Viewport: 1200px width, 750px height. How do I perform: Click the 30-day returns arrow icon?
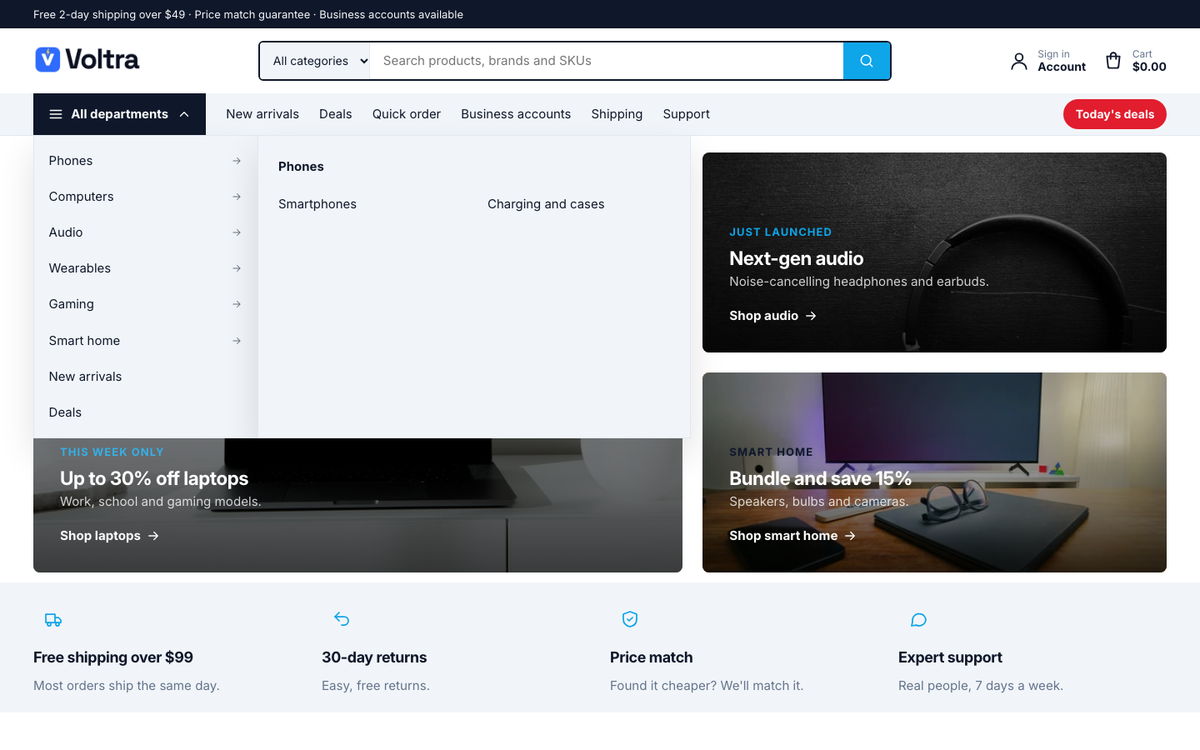coord(342,620)
